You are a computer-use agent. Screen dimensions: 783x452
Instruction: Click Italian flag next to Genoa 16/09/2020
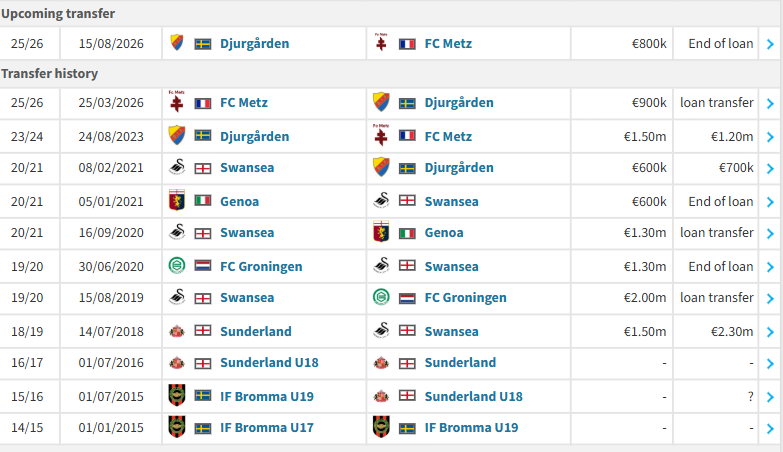click(x=407, y=233)
